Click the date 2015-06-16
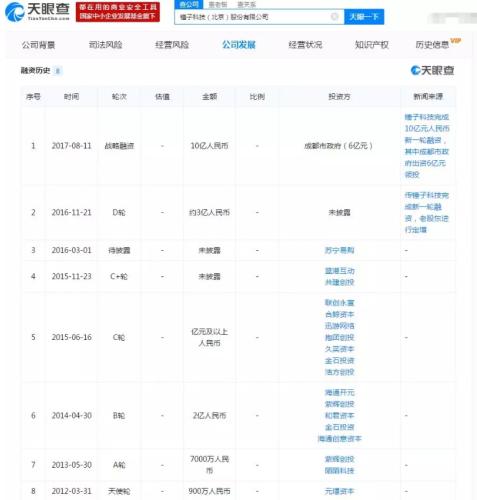477x500 pixels. (71, 337)
